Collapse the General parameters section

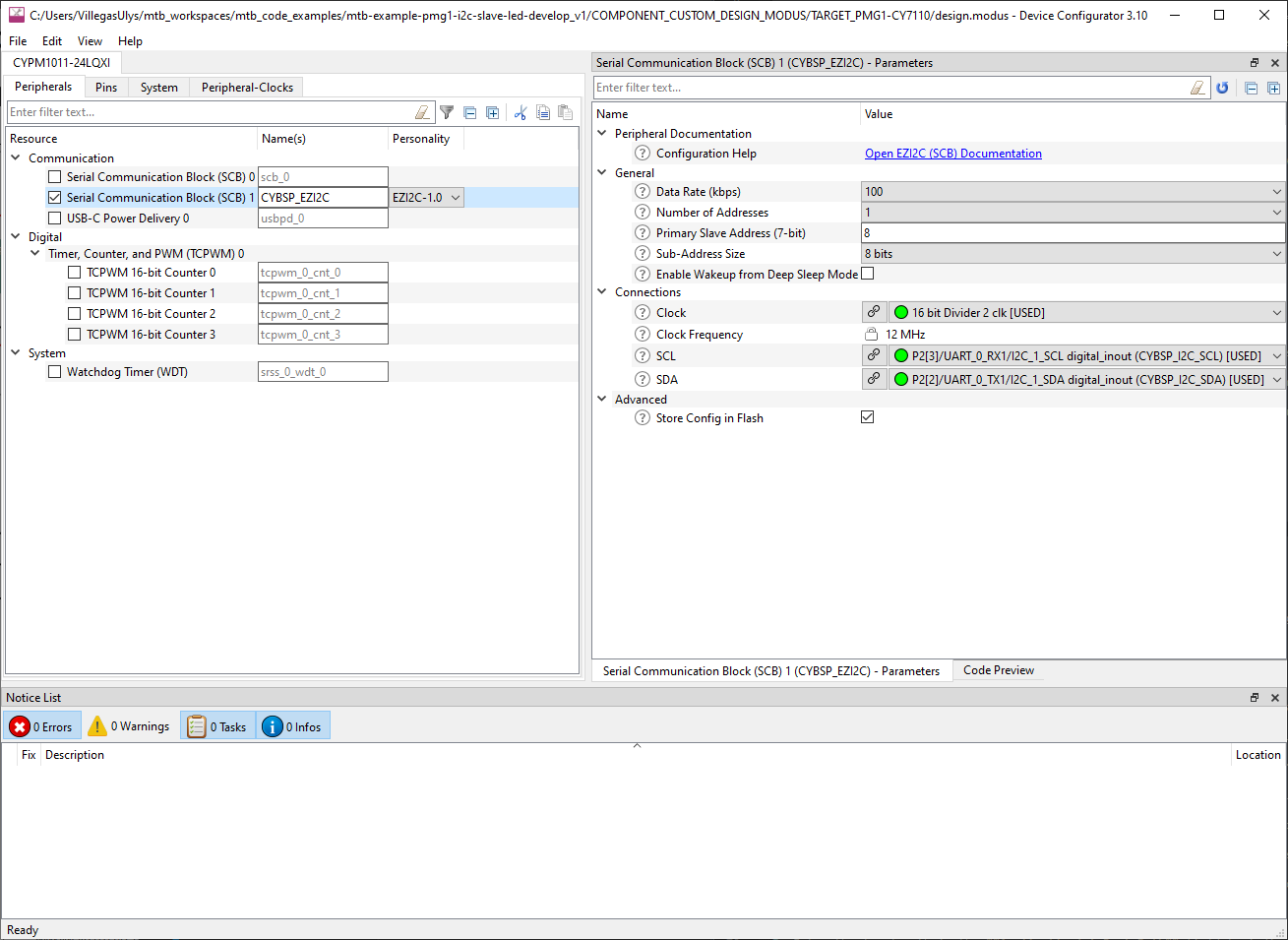[x=602, y=172]
